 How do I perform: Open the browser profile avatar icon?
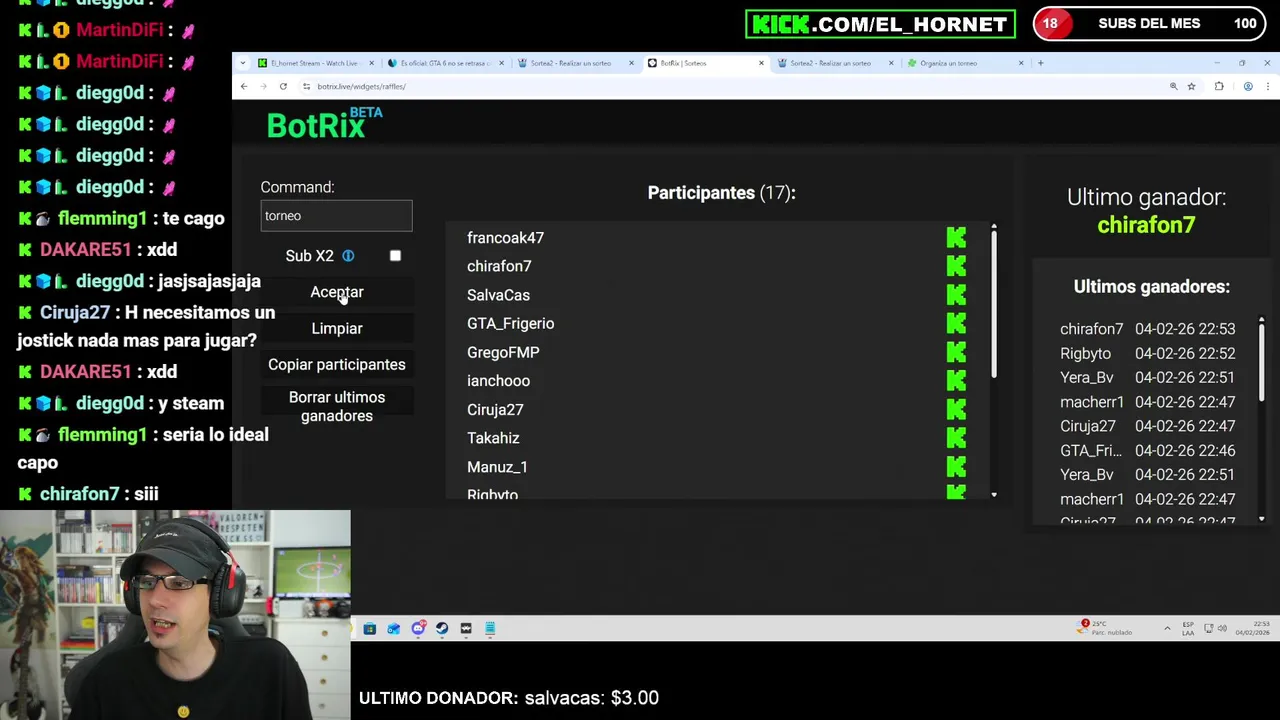1248,87
